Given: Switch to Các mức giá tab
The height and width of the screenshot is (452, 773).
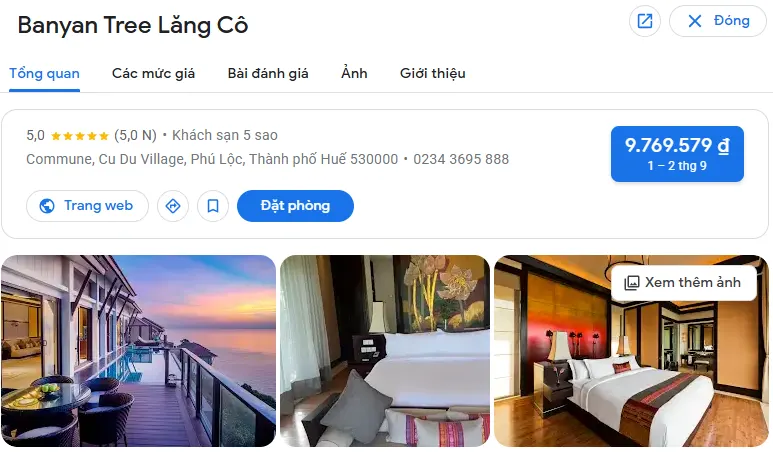Looking at the screenshot, I should pyautogui.click(x=153, y=73).
